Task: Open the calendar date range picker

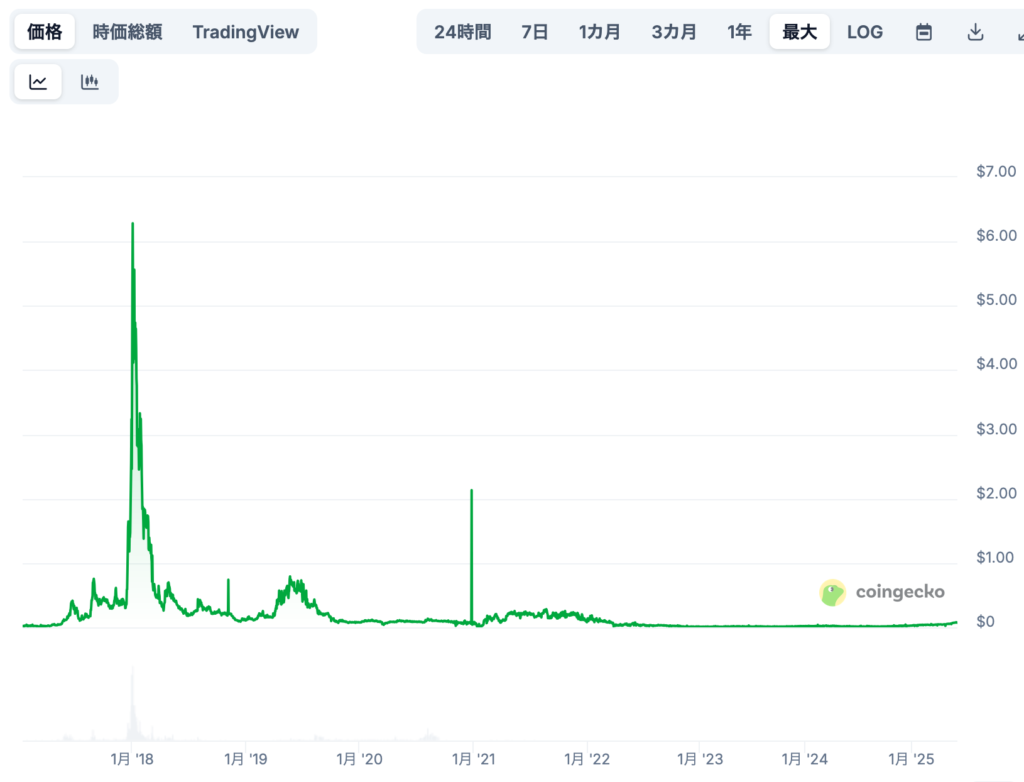Action: click(x=923, y=31)
